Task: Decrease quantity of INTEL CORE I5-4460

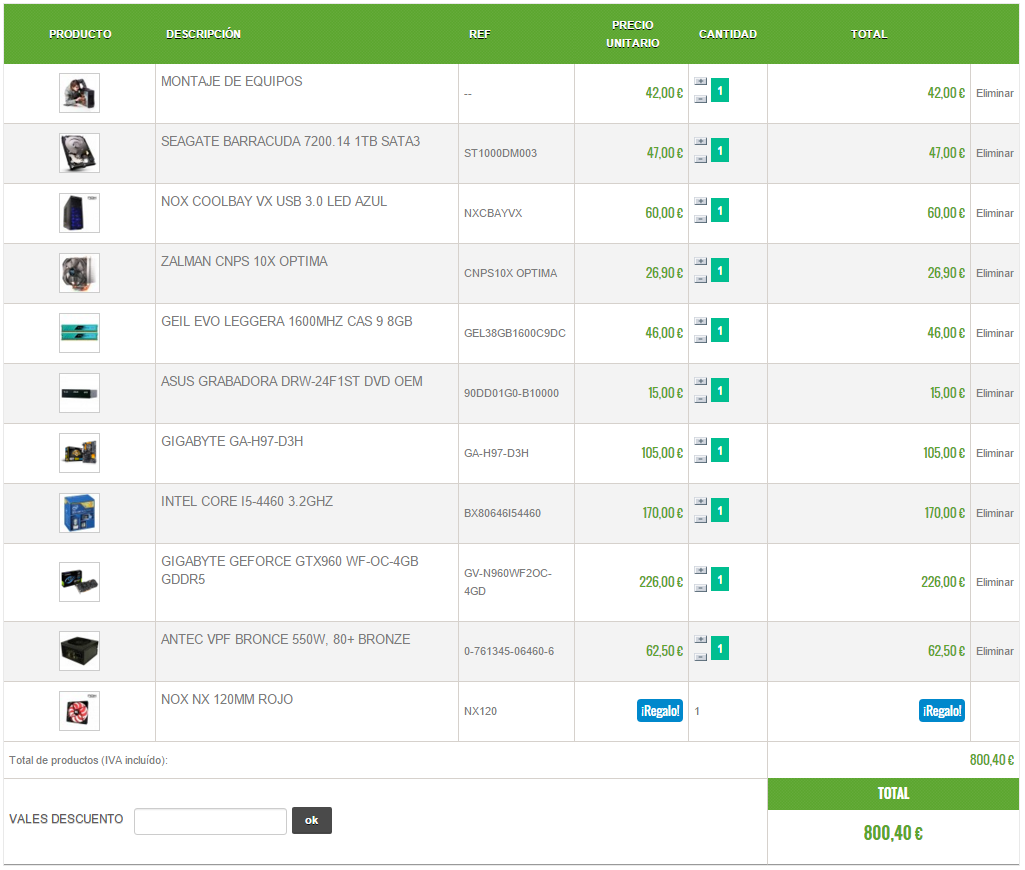Action: (x=701, y=520)
